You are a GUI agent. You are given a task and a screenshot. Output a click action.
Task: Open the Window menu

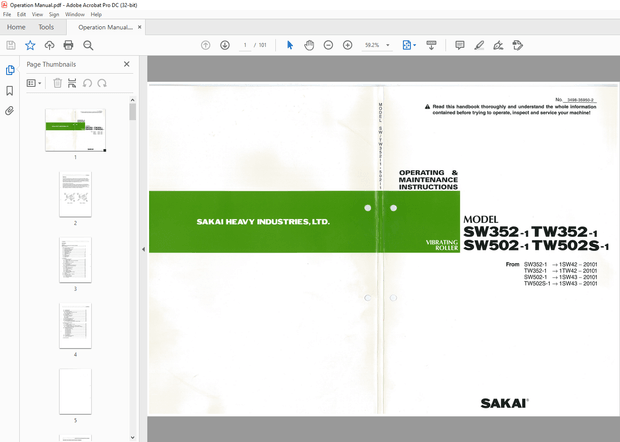pos(75,14)
